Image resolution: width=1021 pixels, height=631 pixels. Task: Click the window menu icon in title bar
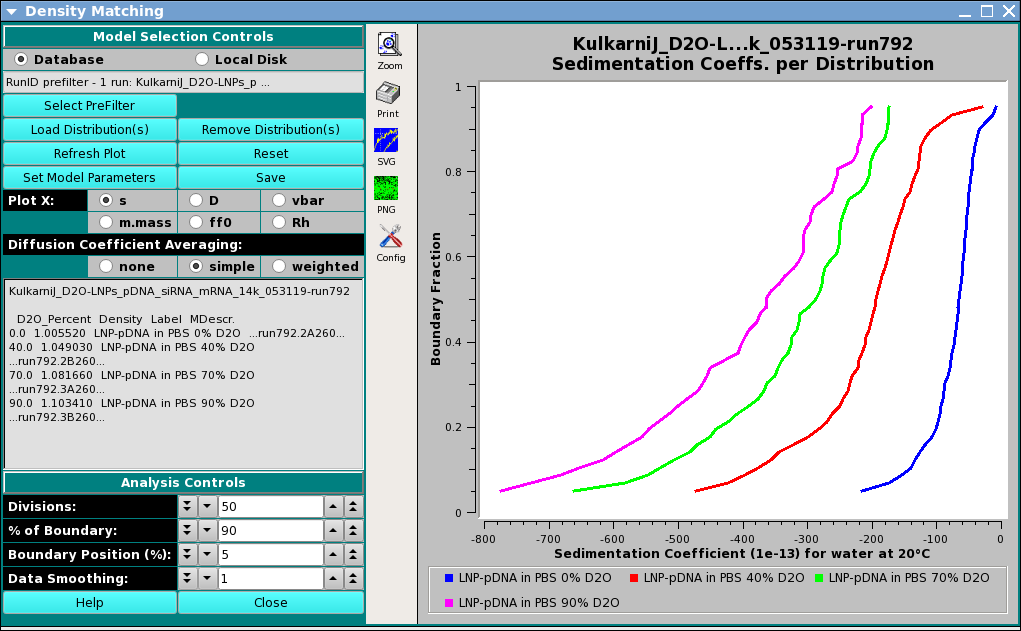pyautogui.click(x=11, y=11)
